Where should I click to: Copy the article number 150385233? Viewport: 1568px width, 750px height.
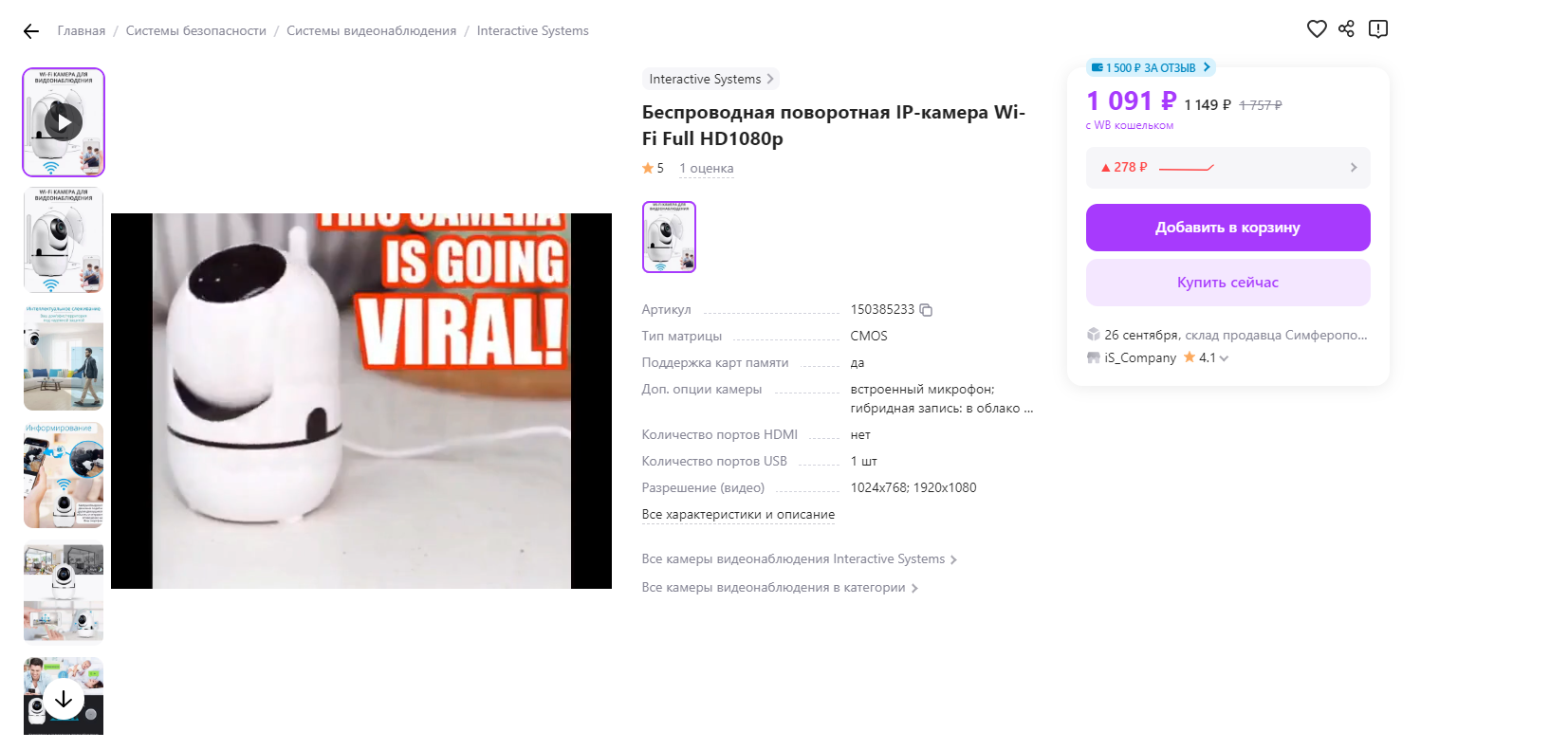[926, 310]
